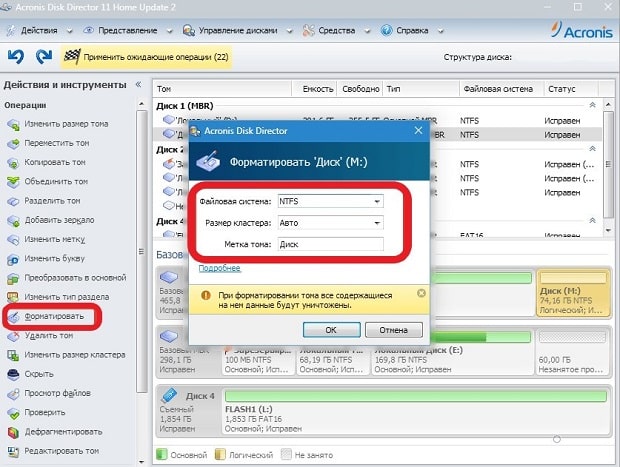Click the Дефрагментировать operation
The image size is (620, 467).
tap(63, 431)
